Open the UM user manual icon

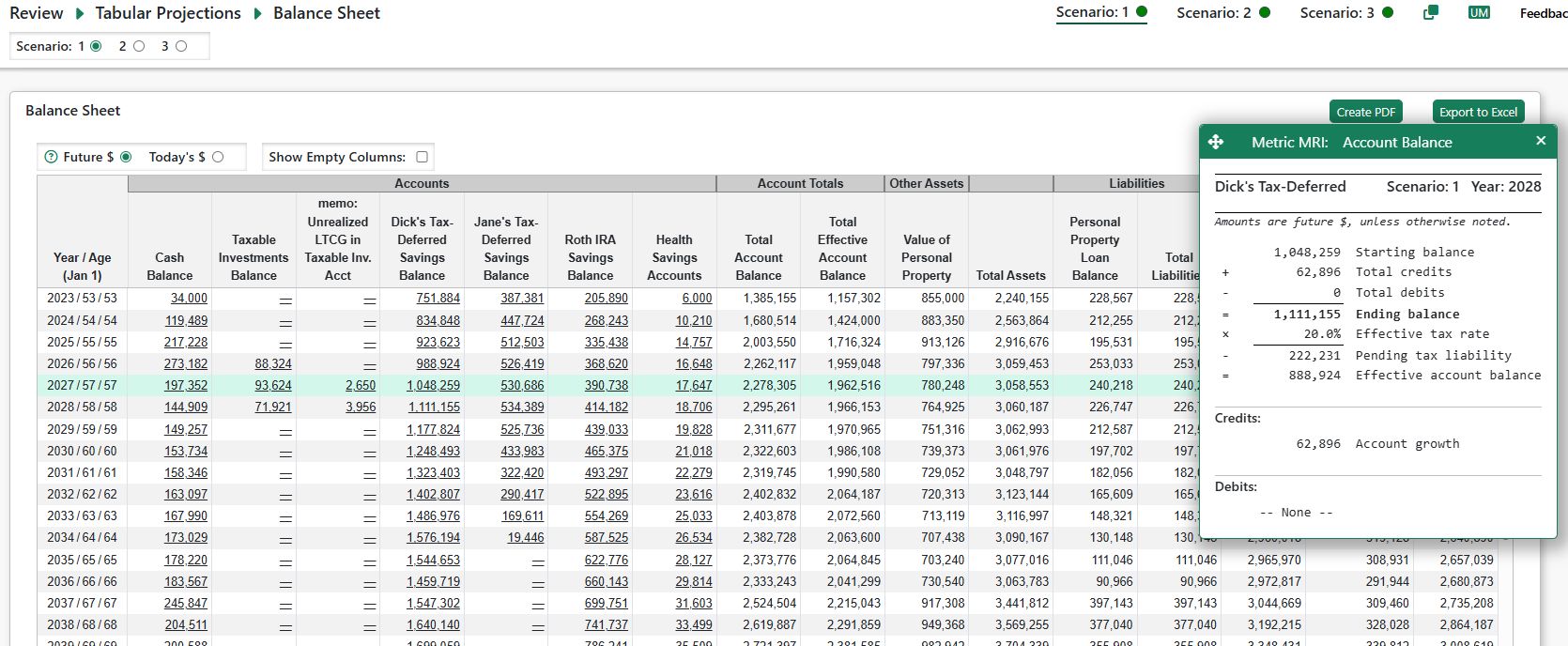tap(1479, 12)
